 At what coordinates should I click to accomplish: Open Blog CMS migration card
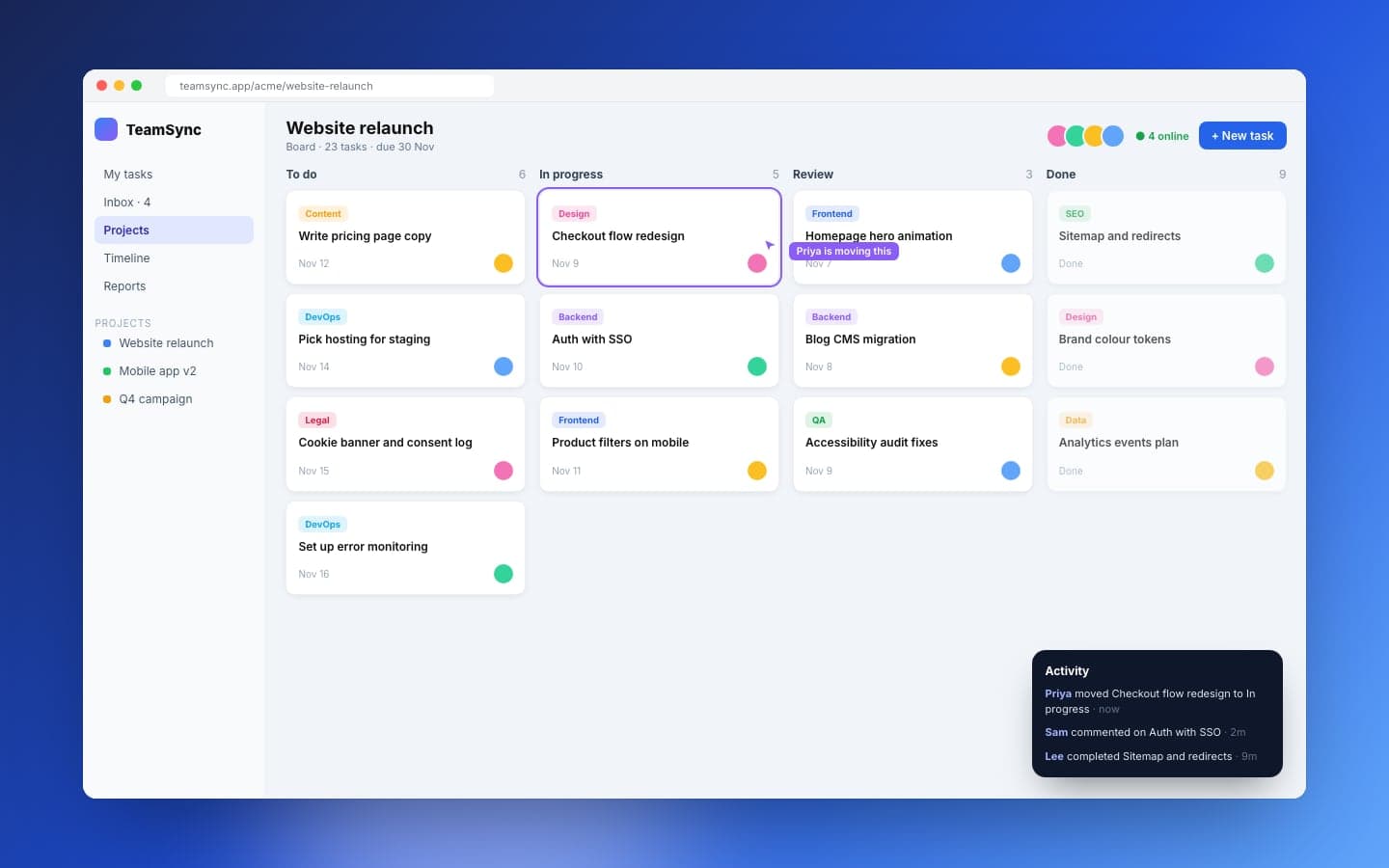pos(912,340)
